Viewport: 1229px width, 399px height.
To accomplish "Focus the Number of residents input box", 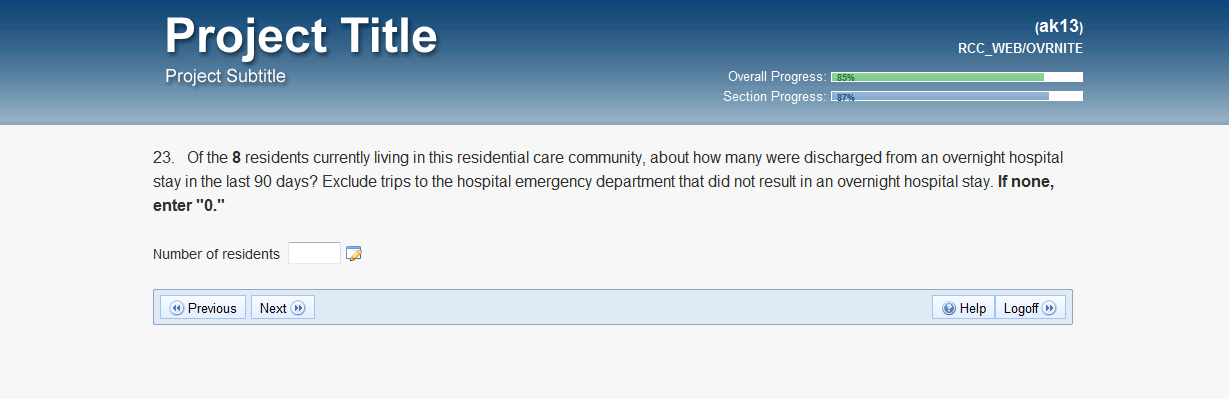I will pyautogui.click(x=314, y=254).
